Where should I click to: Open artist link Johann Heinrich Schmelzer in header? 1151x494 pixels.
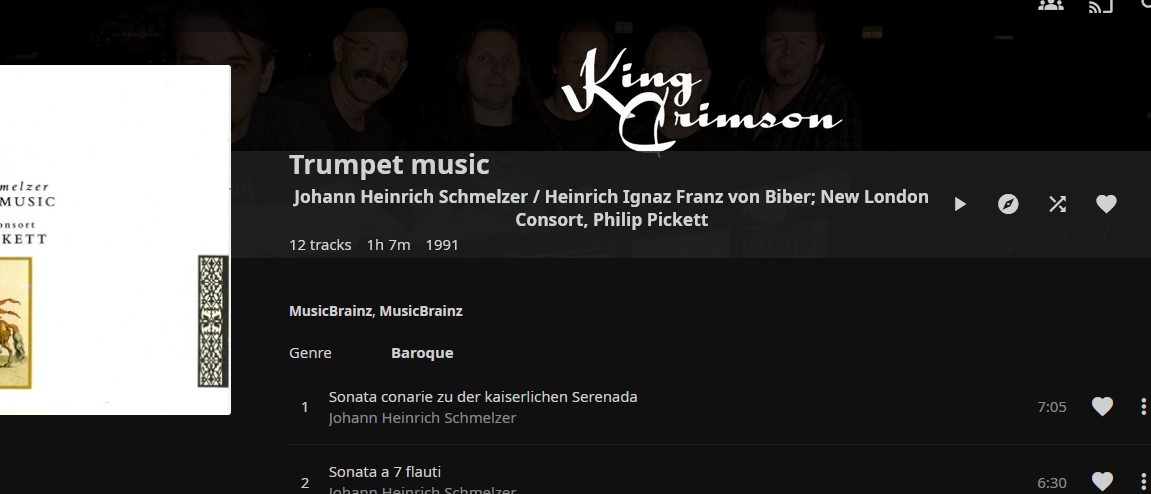(x=410, y=197)
